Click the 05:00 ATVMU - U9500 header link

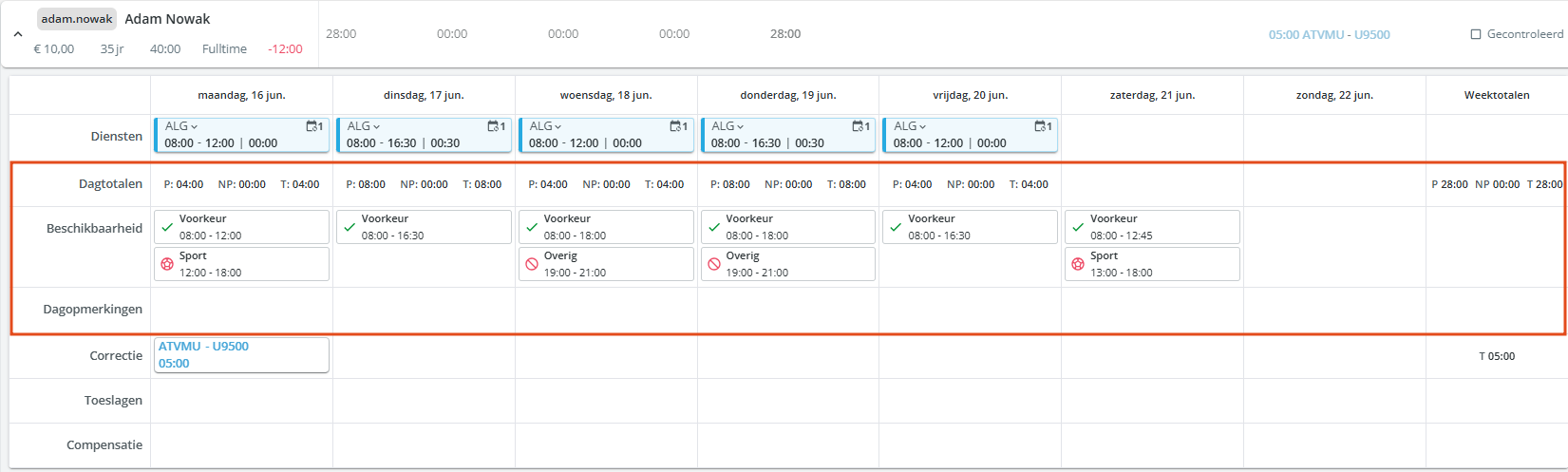(1329, 34)
